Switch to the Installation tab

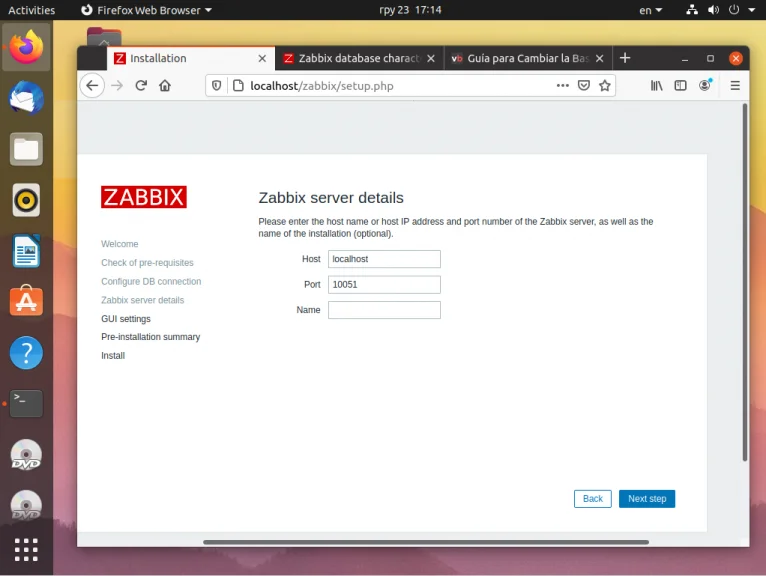click(191, 59)
